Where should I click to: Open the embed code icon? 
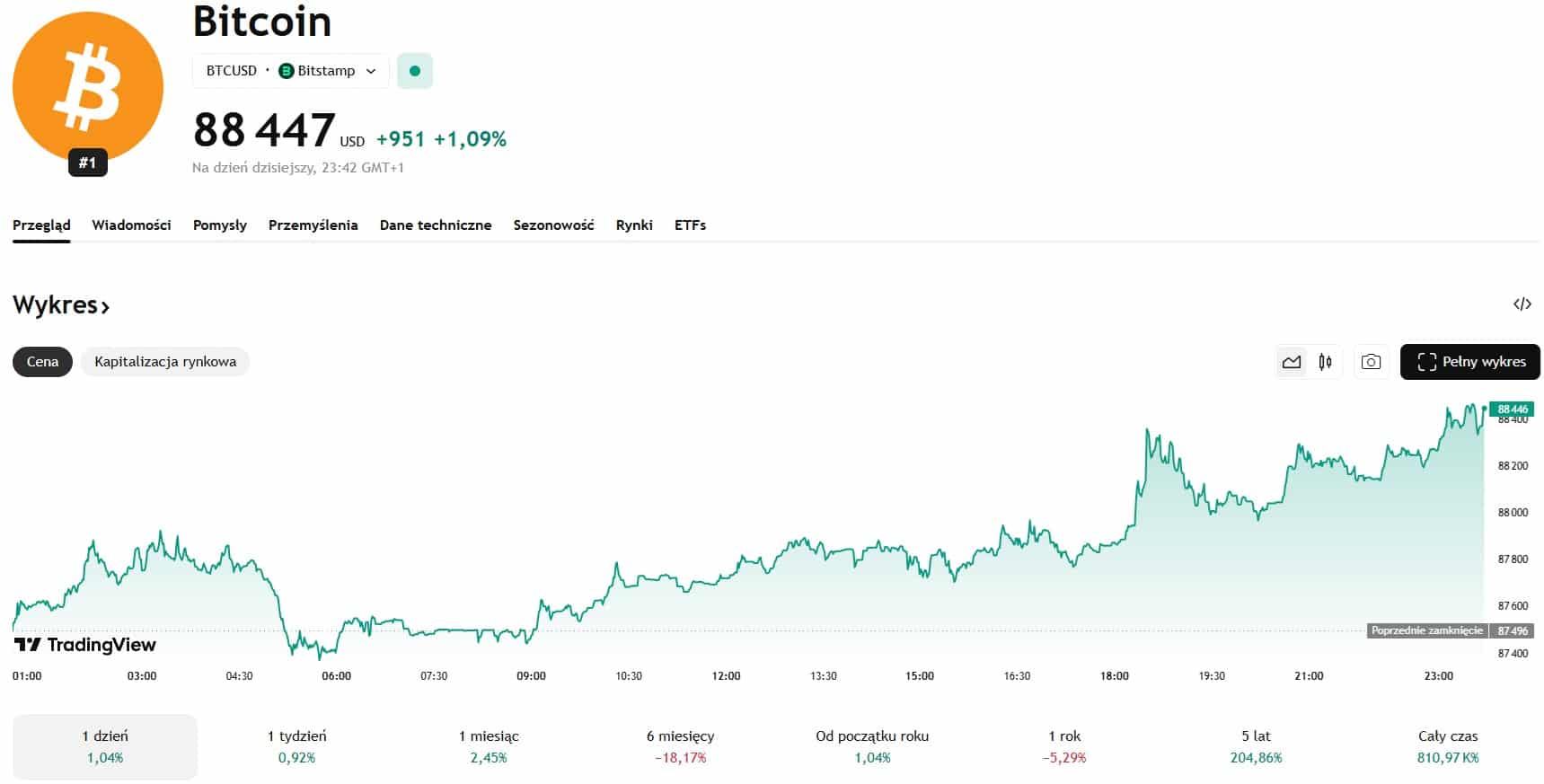pos(1522,304)
